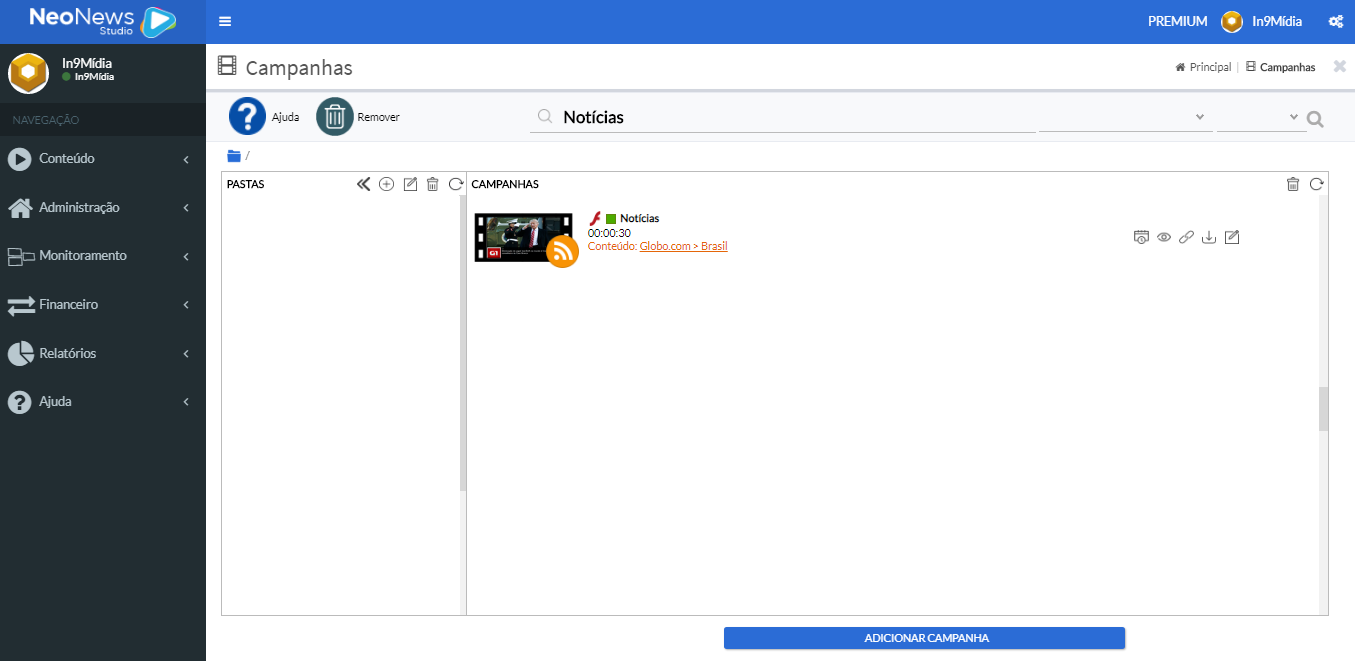Open schedule calendar icon for Notícias campaign
Image resolution: width=1355 pixels, height=661 pixels.
tap(1141, 237)
